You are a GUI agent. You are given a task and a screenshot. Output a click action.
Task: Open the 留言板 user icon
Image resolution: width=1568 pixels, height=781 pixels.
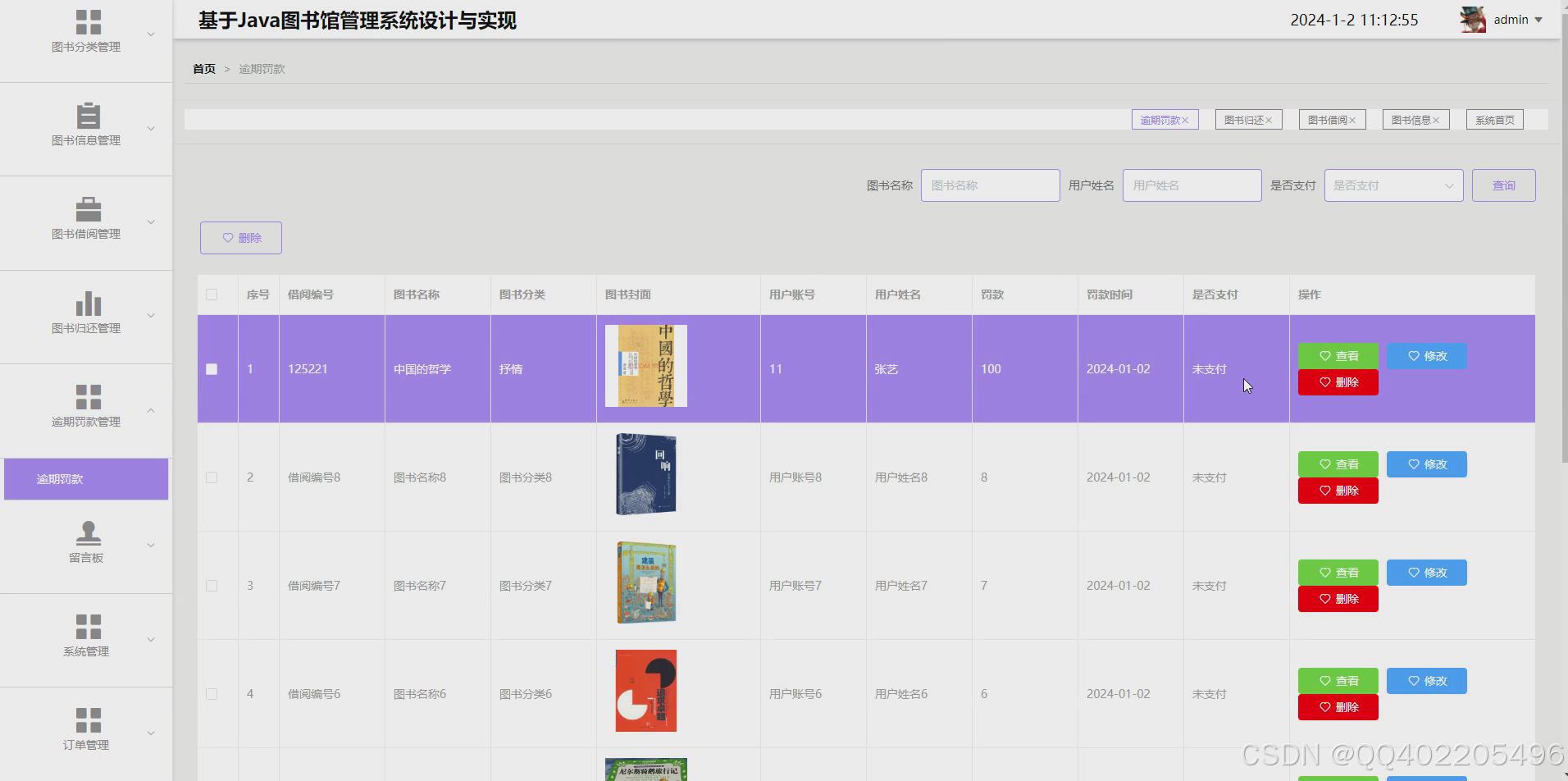[88, 533]
